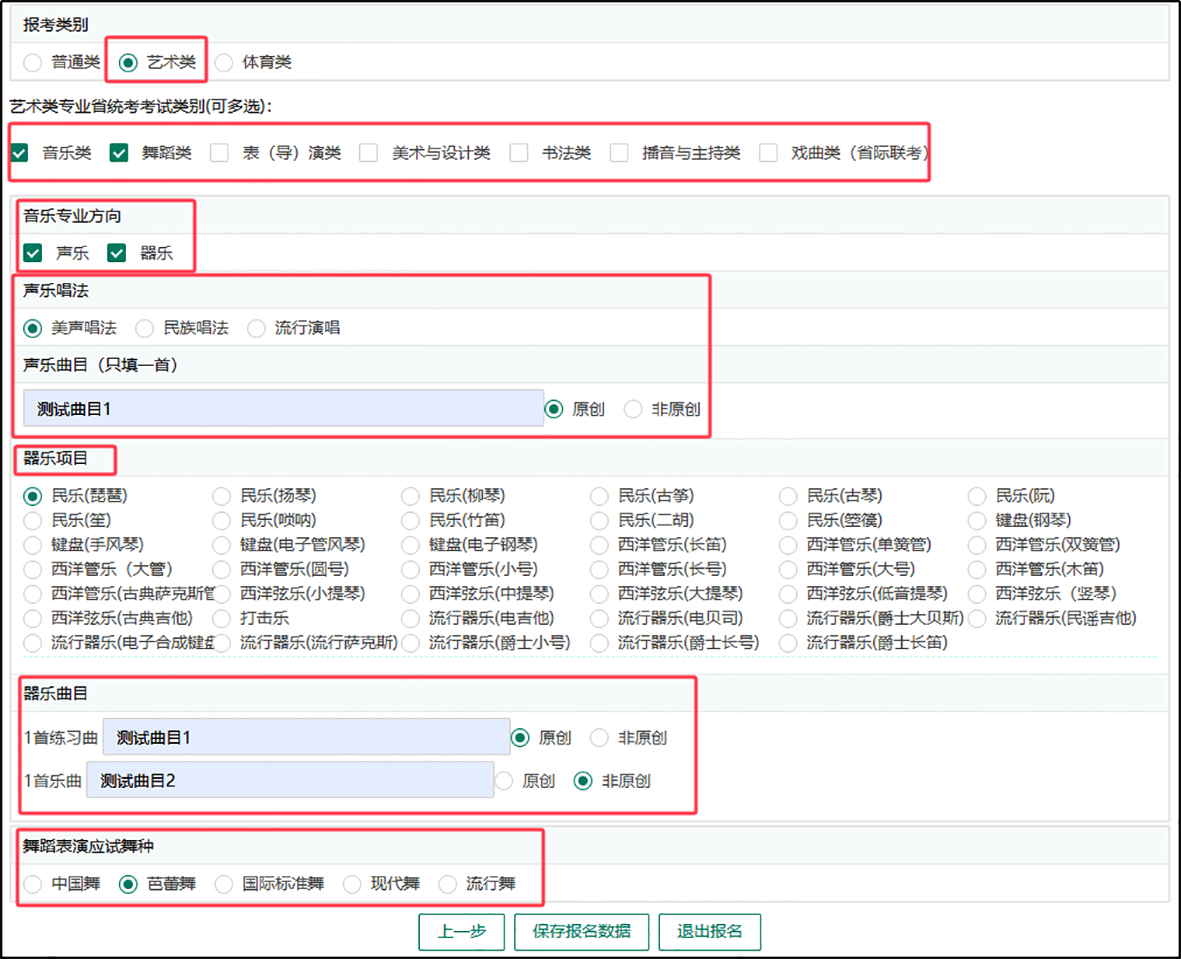This screenshot has width=1181, height=959.
Task: Mark the 声乐曲目 song as 非原创
Action: click(633, 409)
